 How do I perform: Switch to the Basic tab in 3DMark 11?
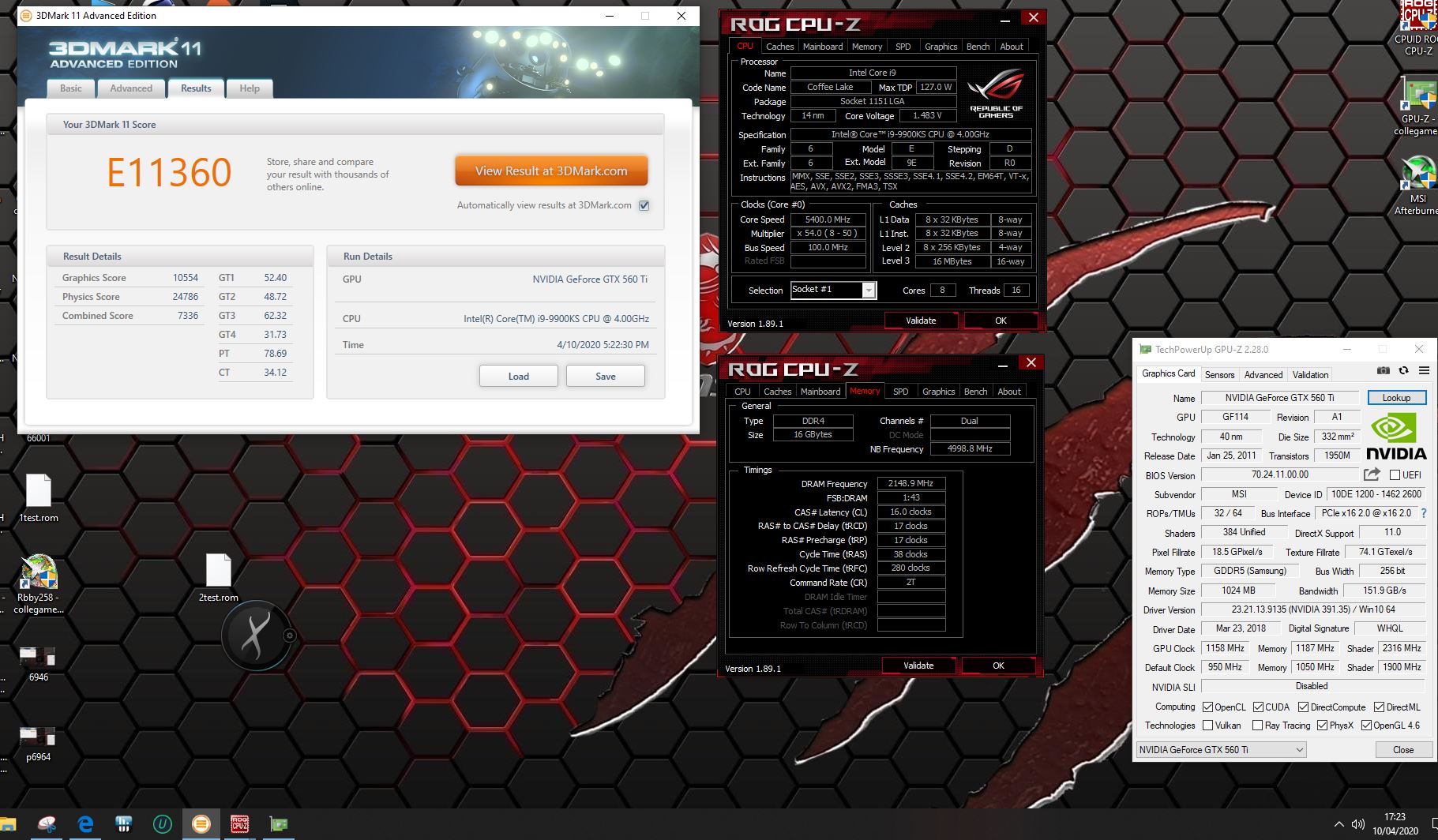coord(71,88)
